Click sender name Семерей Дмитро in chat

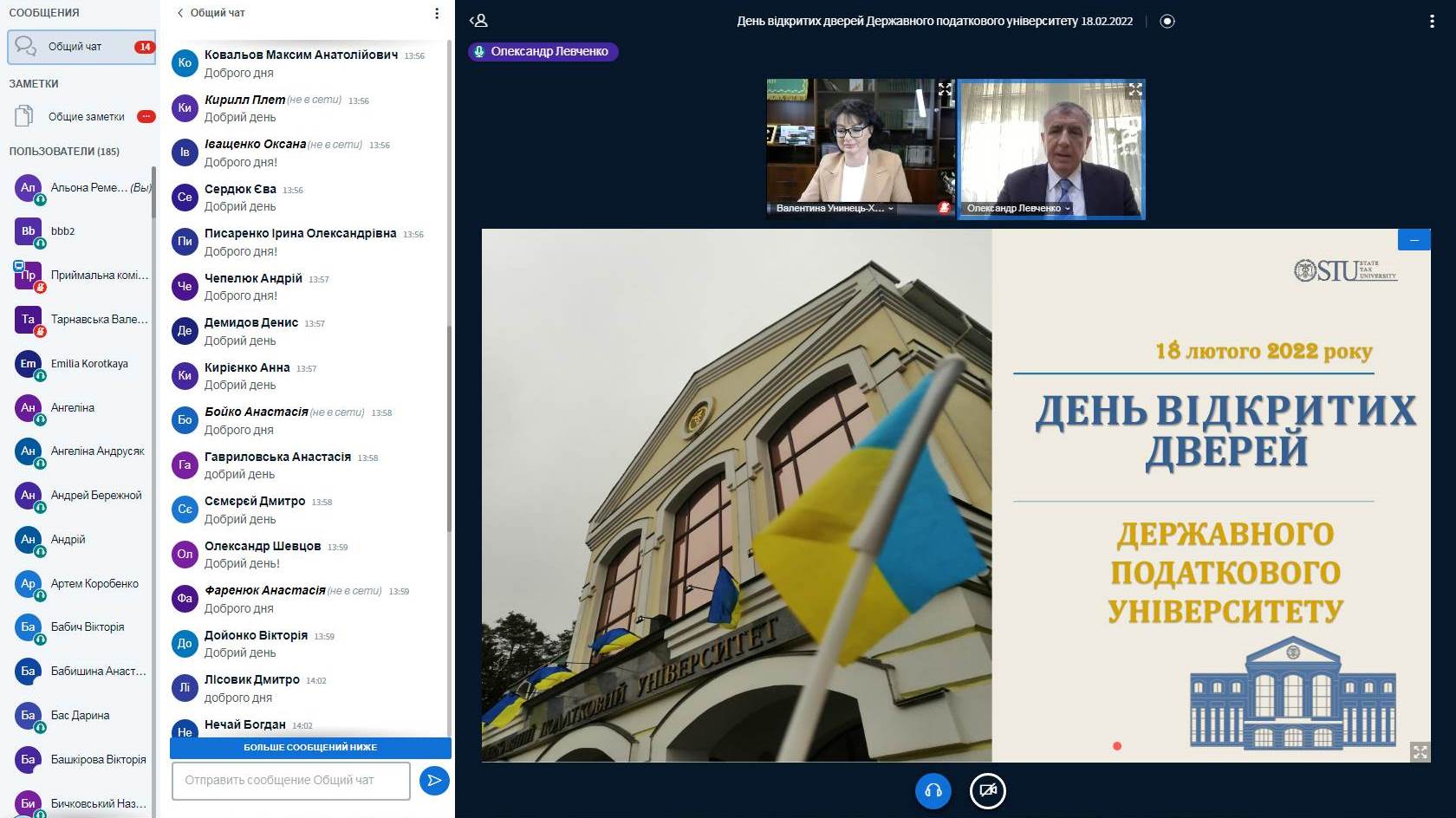click(255, 501)
